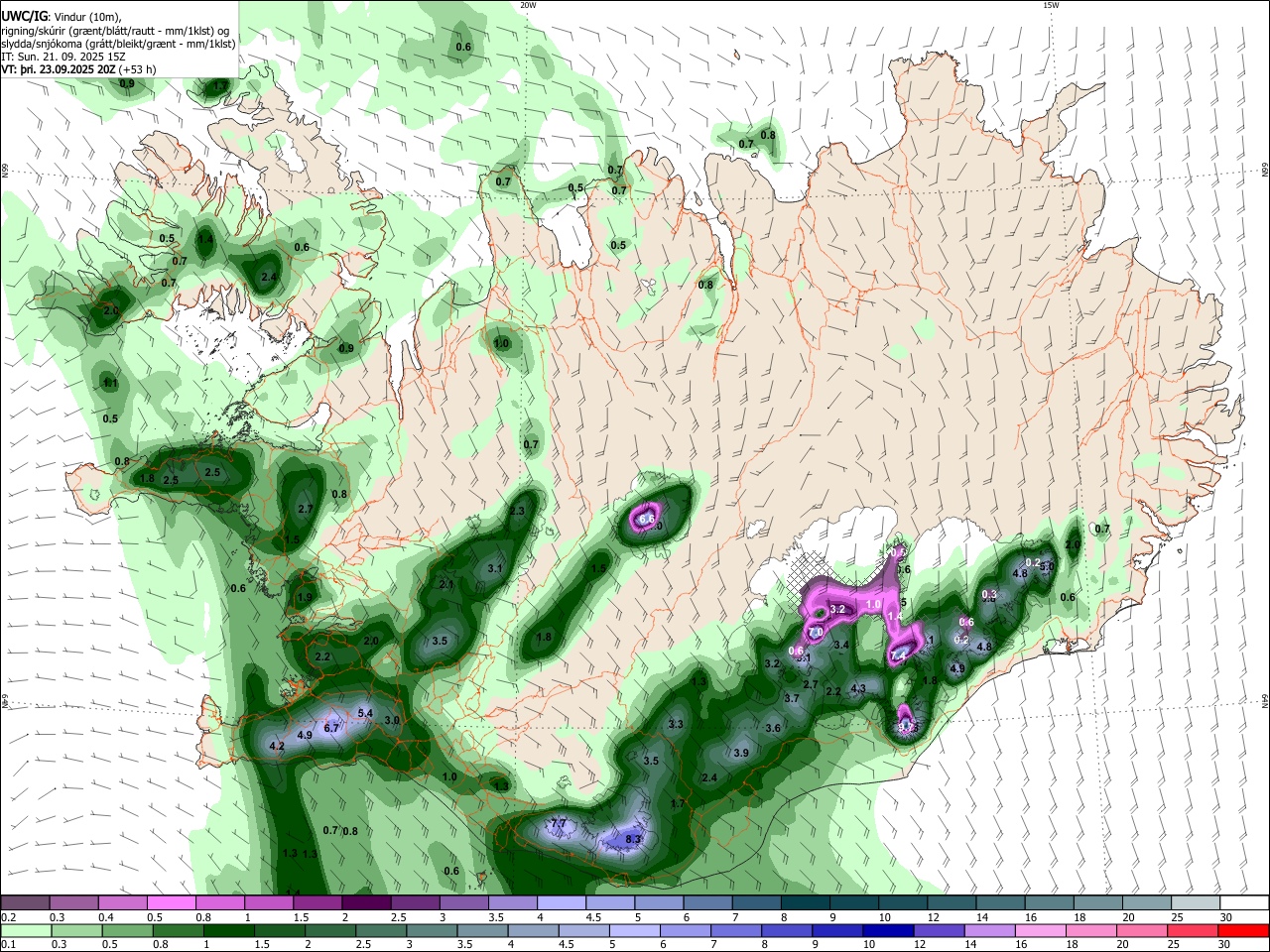This screenshot has height=952, width=1270.
Task: Click the 7.7 precipitation value on the map
Action: tap(559, 823)
